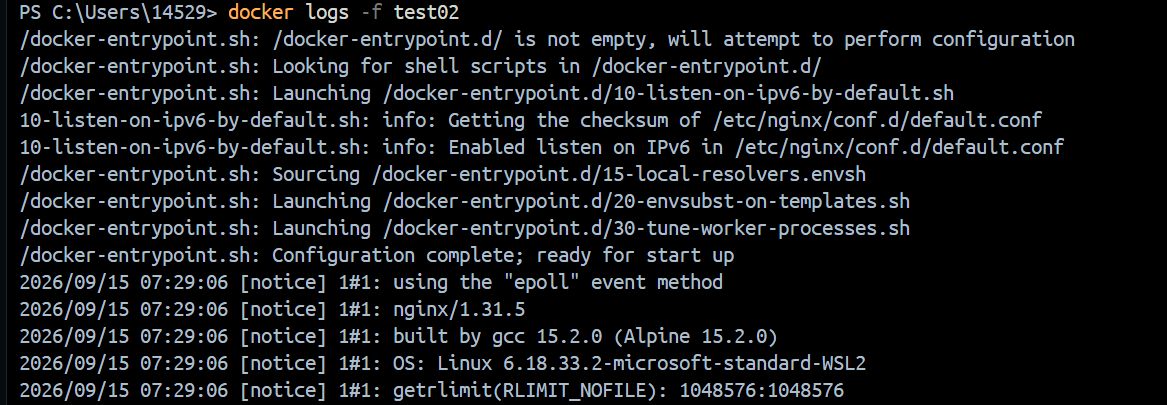This screenshot has width=1167, height=405.
Task: Click '/etc/nginx/conf.d/default.conf' in the IPv6 line
Action: point(899,147)
